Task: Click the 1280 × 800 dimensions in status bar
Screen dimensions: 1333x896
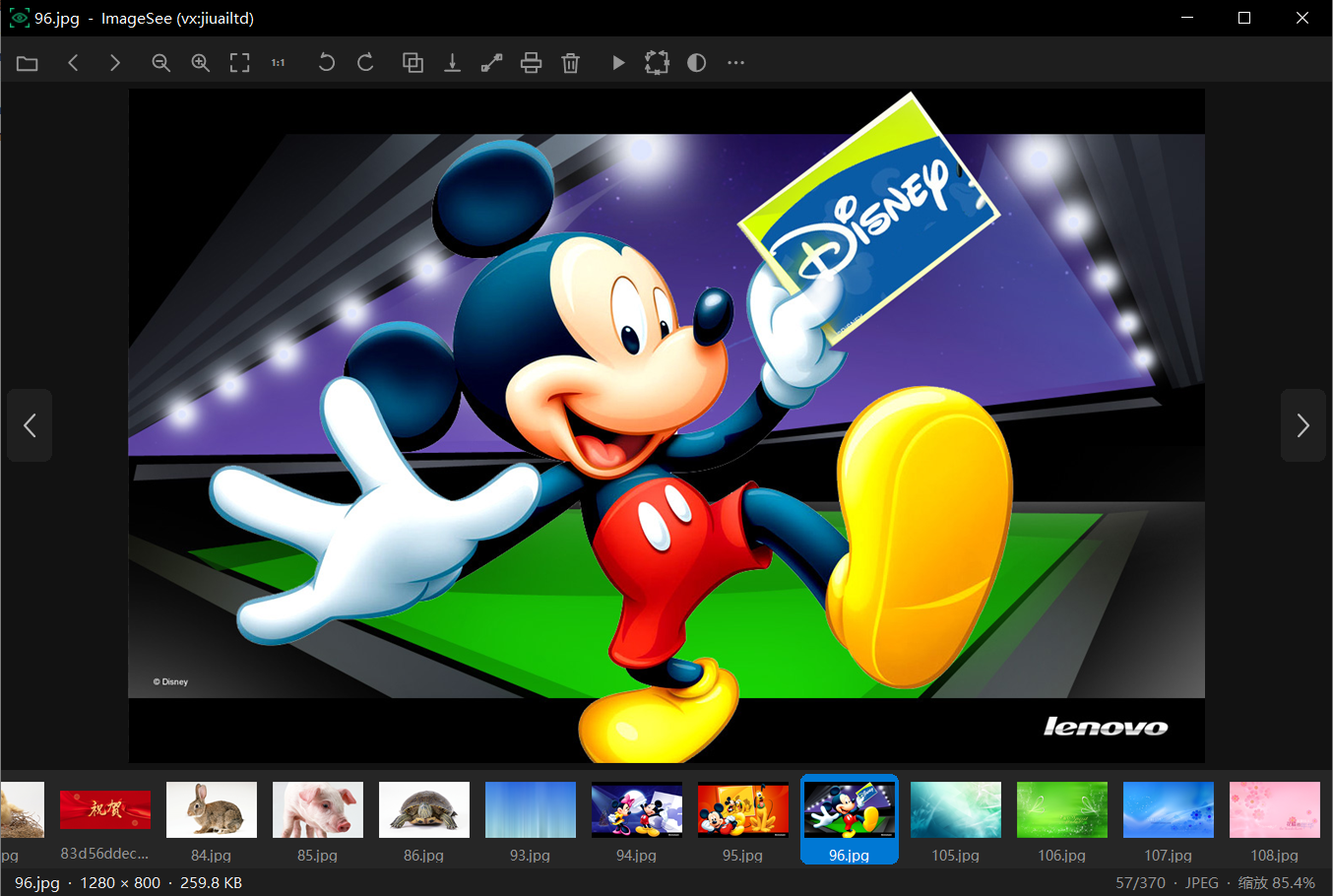Action: (120, 883)
